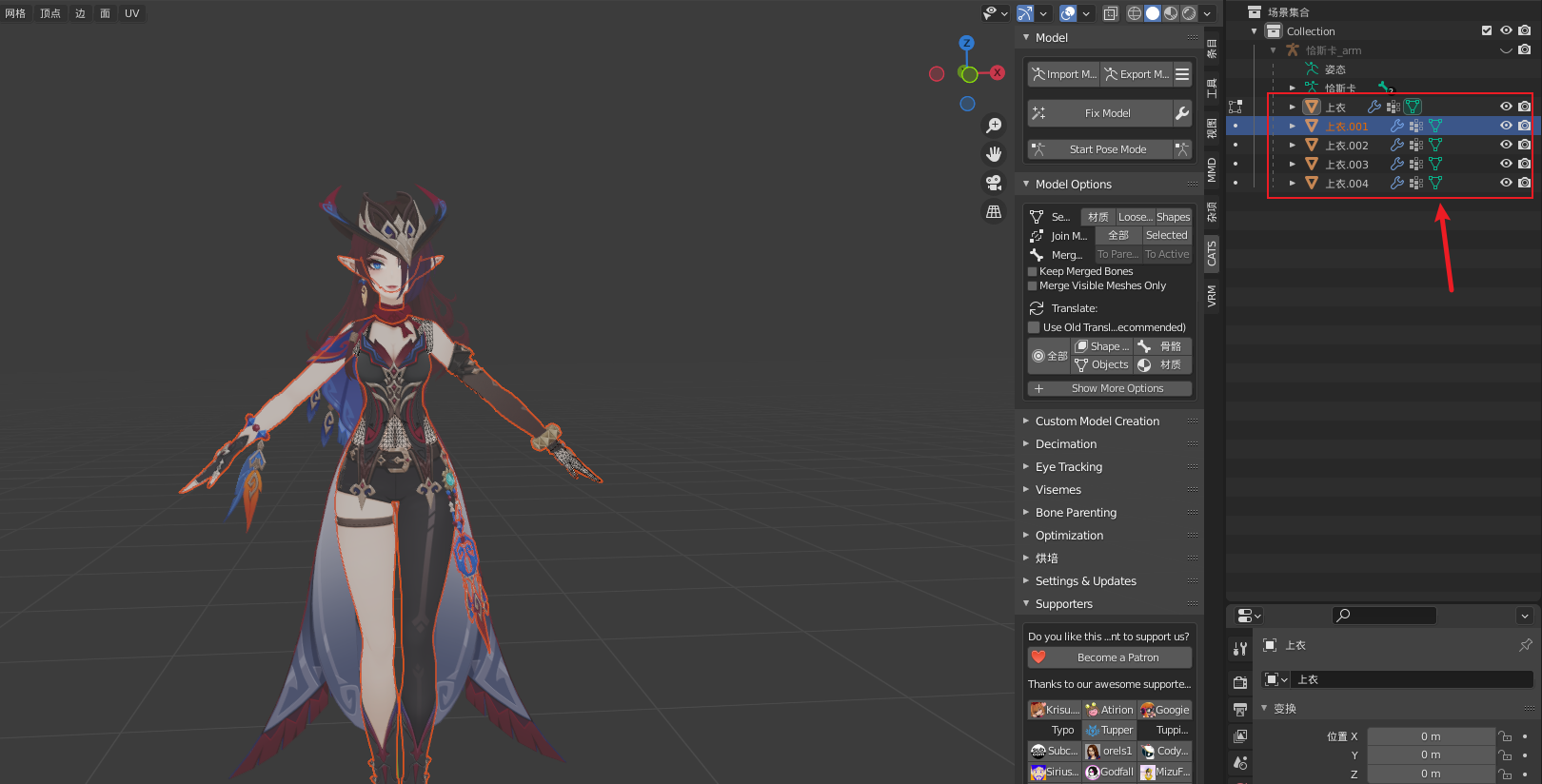The width and height of the screenshot is (1542, 784).
Task: Enable Use Old Translations checkbox
Action: (x=1034, y=327)
